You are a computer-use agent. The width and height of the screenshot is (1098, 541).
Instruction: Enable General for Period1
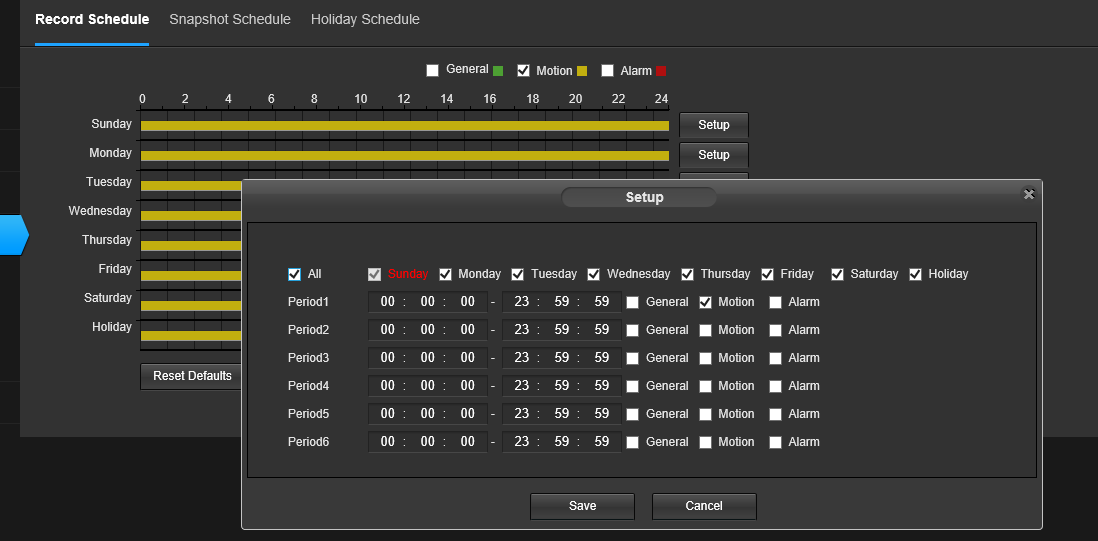point(632,302)
